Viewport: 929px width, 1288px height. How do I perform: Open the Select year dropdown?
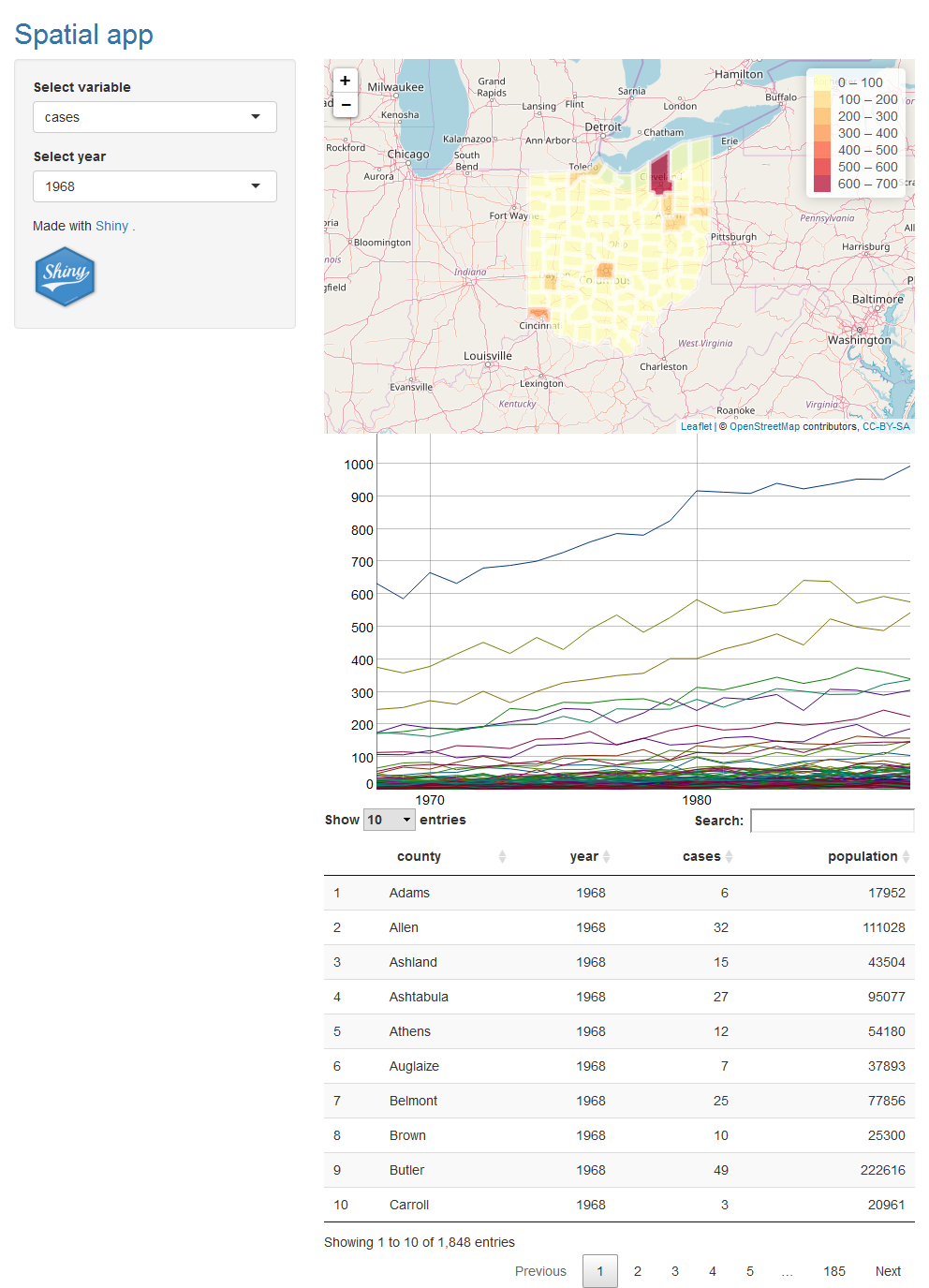pos(155,186)
